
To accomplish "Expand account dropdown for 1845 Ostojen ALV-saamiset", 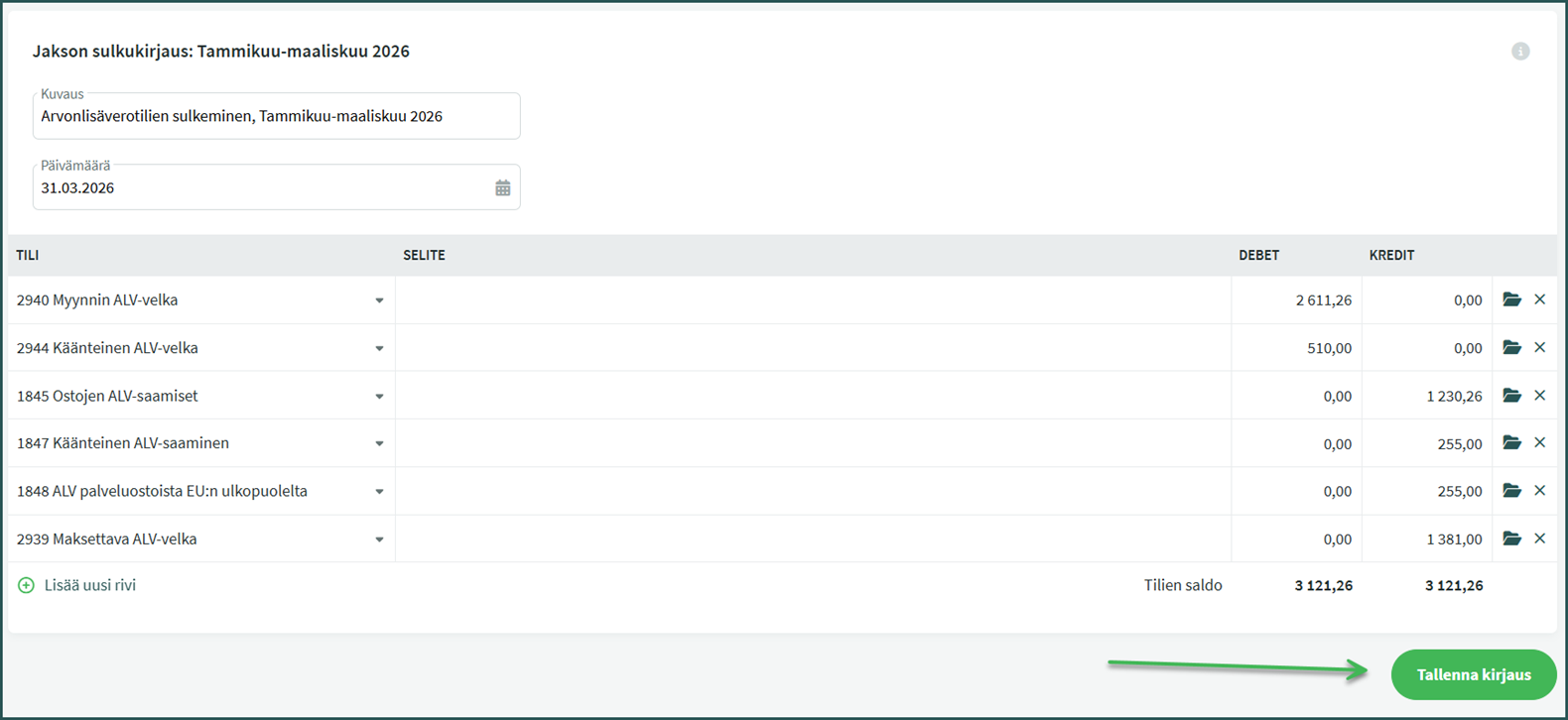I will click(379, 397).
